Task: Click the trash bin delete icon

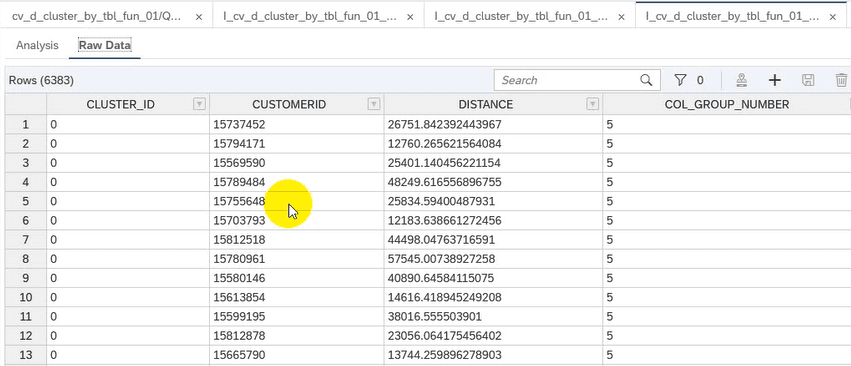Action: [841, 80]
